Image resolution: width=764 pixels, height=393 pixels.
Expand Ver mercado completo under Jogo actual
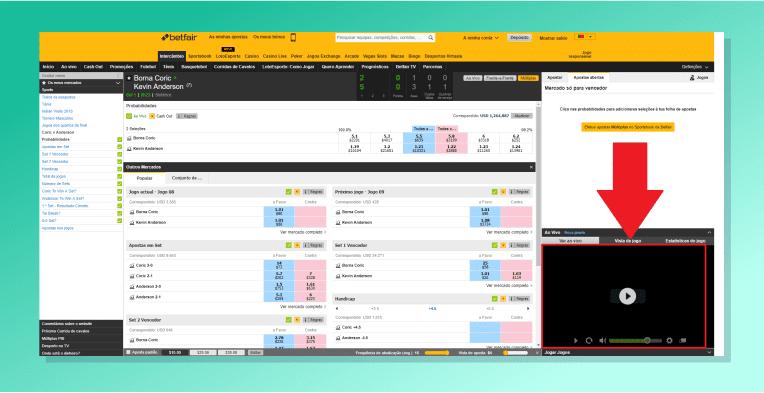304,232
